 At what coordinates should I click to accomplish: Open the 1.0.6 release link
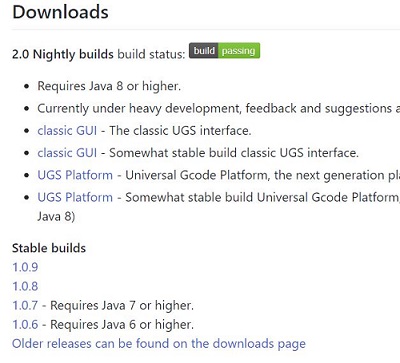25,325
